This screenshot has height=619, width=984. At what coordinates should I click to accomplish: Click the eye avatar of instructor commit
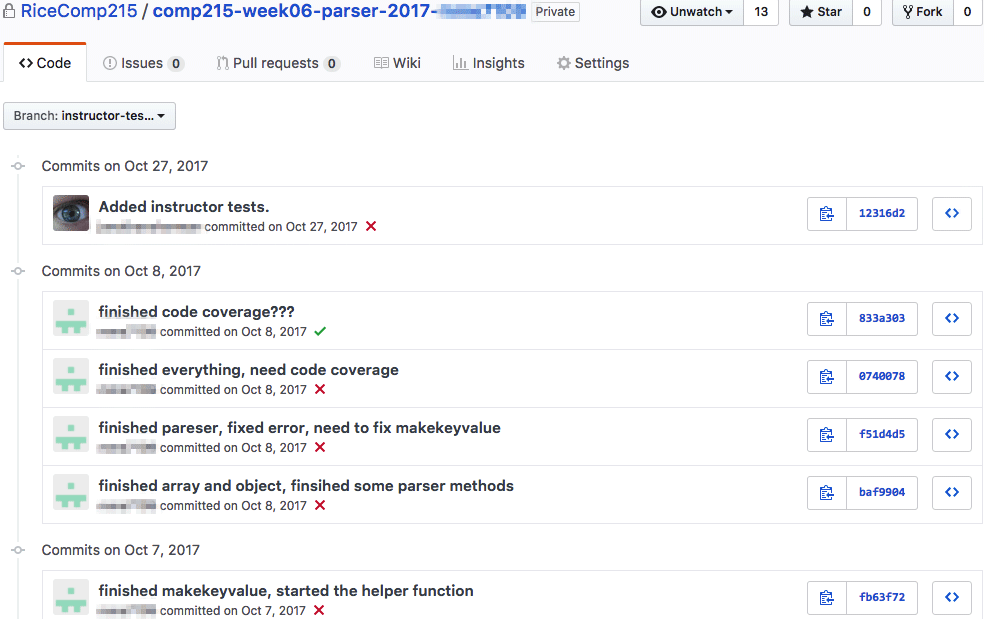click(x=71, y=214)
